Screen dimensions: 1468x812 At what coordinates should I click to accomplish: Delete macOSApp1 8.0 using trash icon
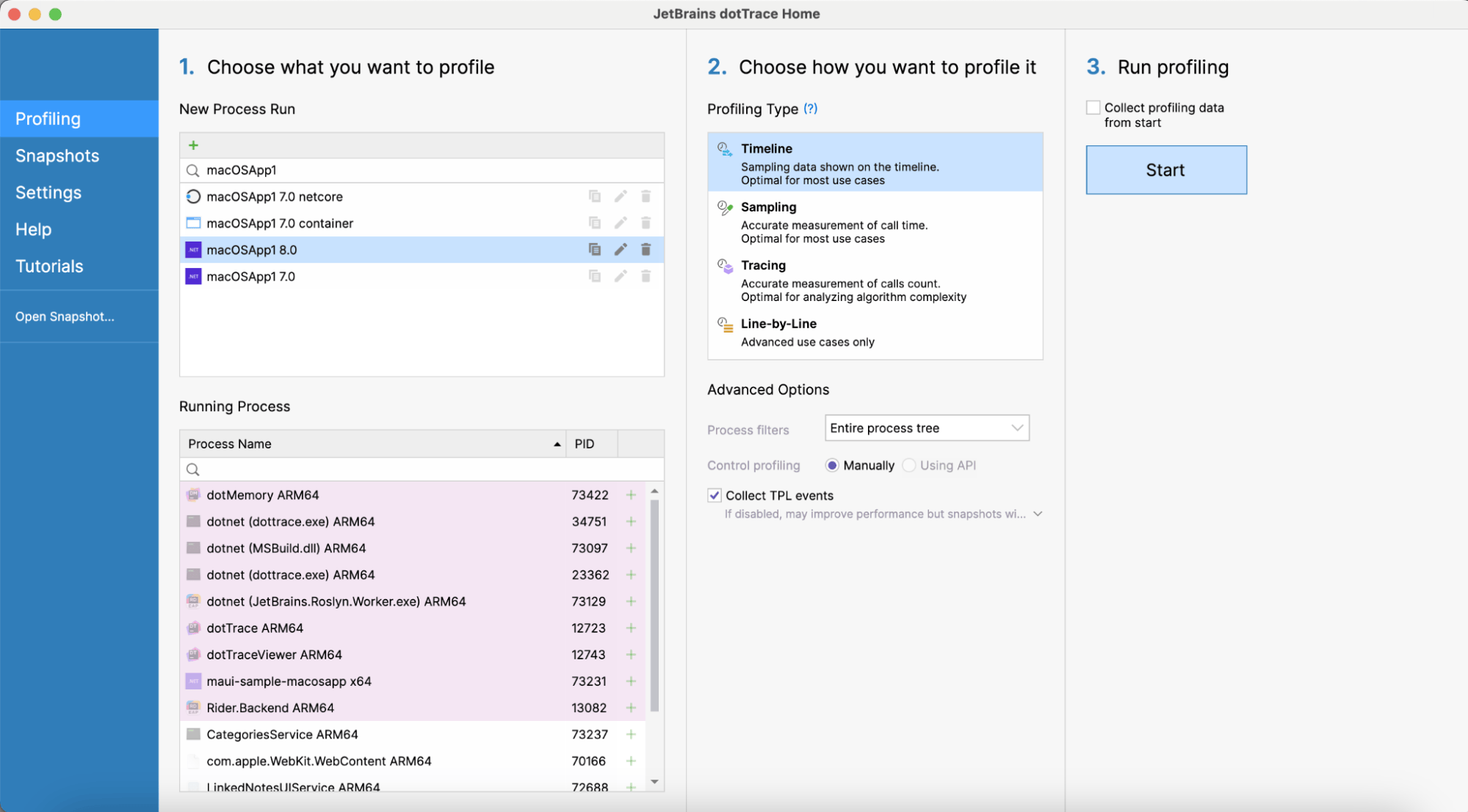(x=646, y=250)
